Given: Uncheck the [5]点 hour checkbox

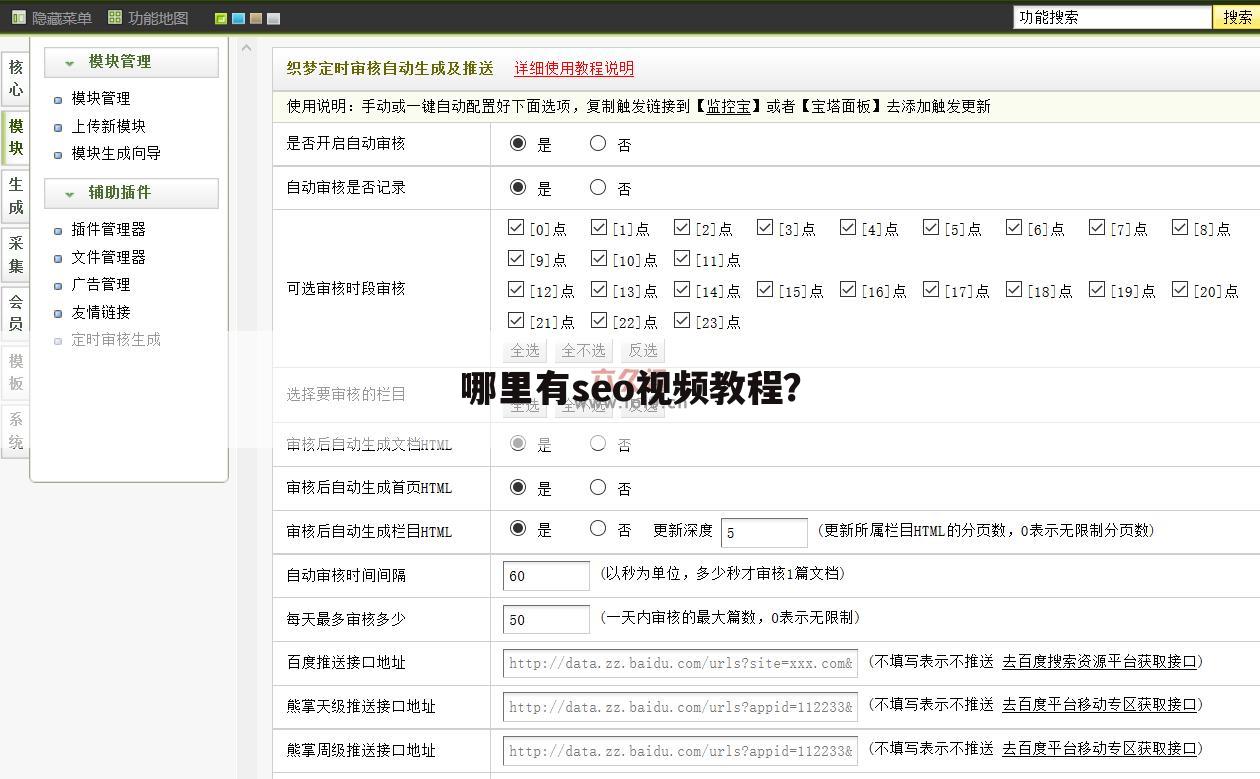Looking at the screenshot, I should tap(930, 227).
